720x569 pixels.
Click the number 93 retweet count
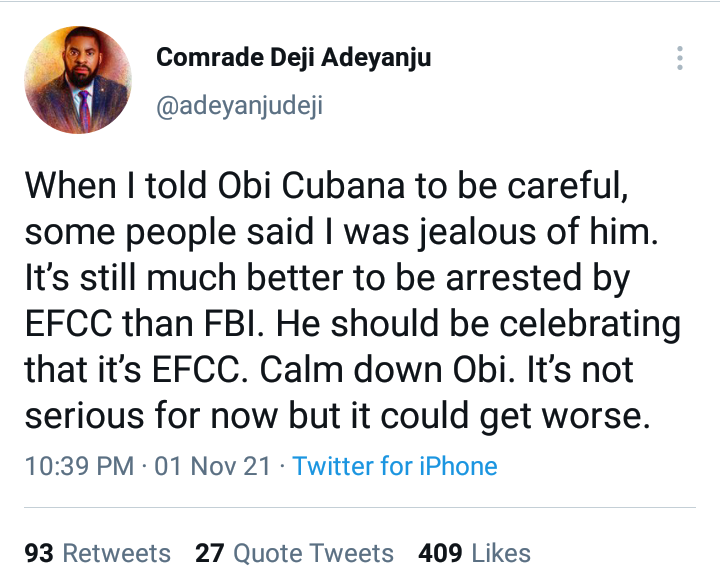pyautogui.click(x=40, y=553)
